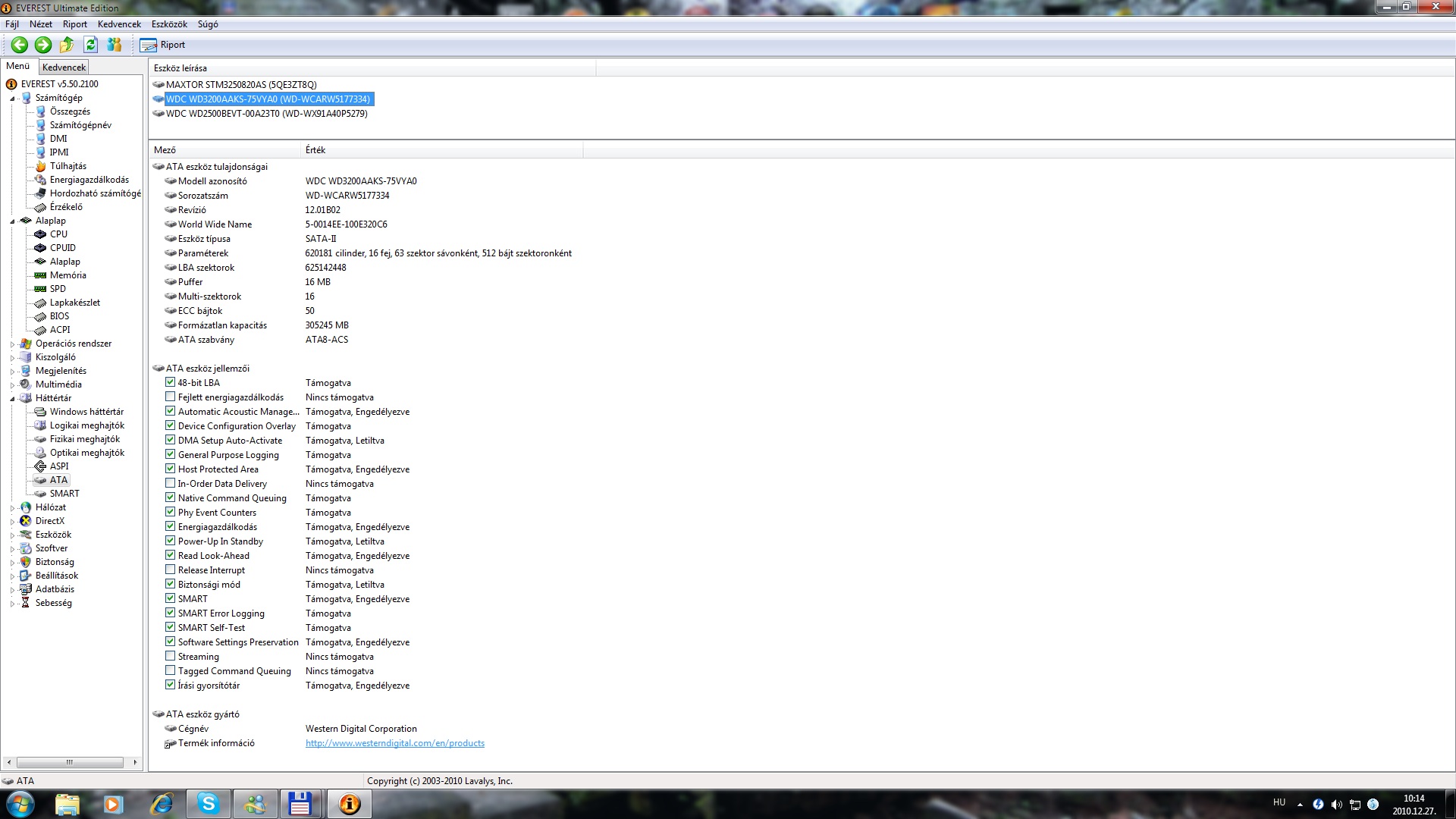Click the sidebar horizontal scrollbar
Viewport: 1456px width, 819px height.
click(x=71, y=762)
